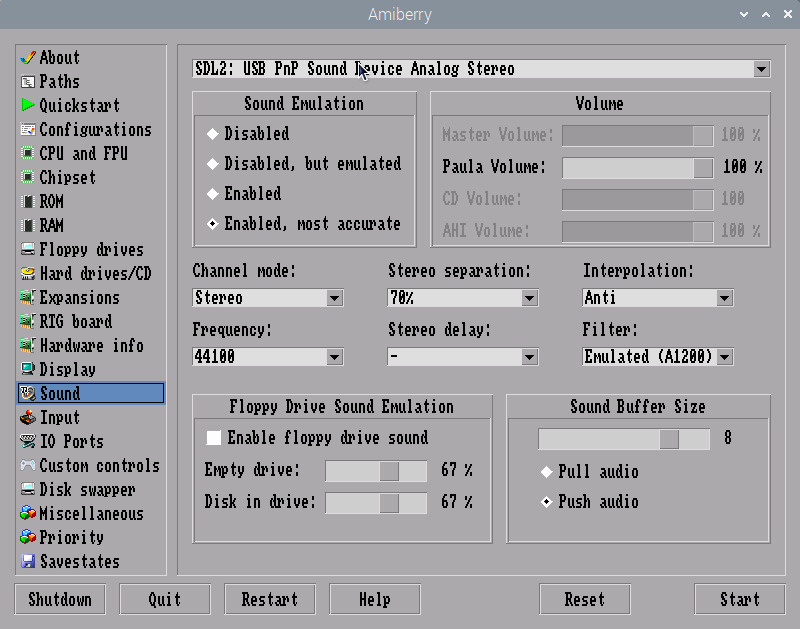Image resolution: width=800 pixels, height=629 pixels.
Task: Click the Paths sidebar icon
Action: pyautogui.click(x=28, y=82)
